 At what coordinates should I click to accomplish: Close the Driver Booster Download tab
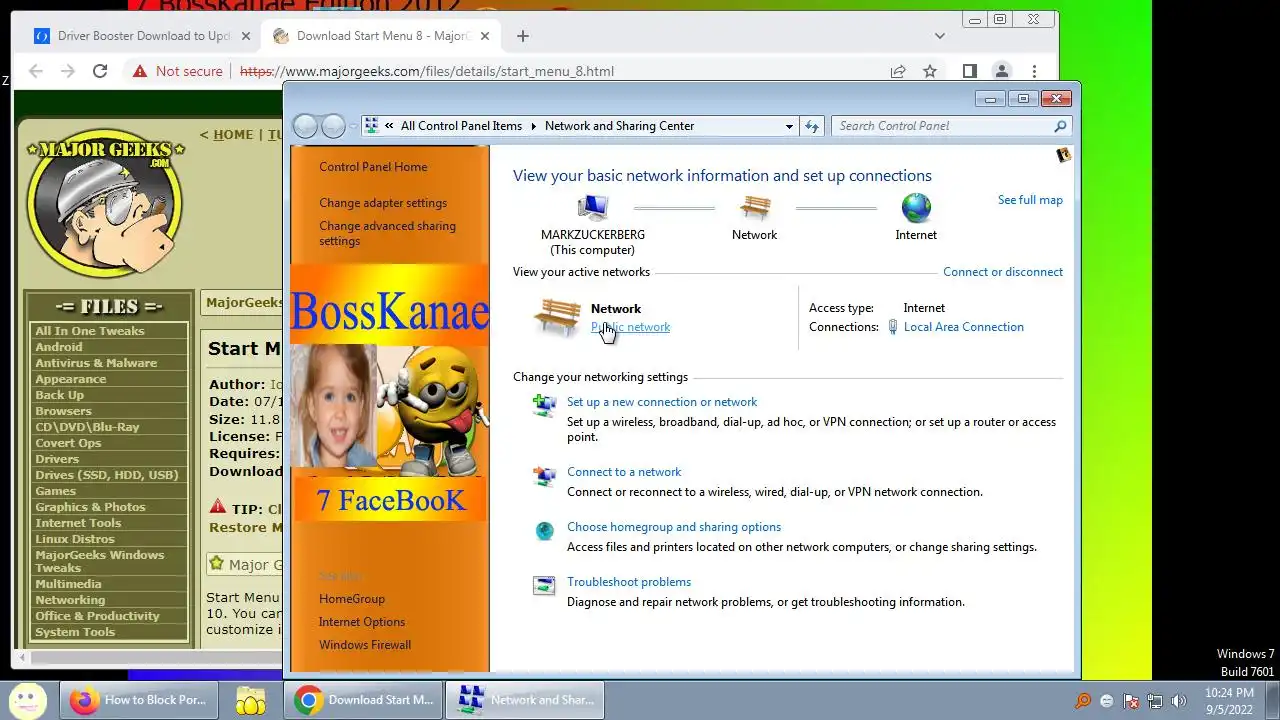(x=245, y=36)
